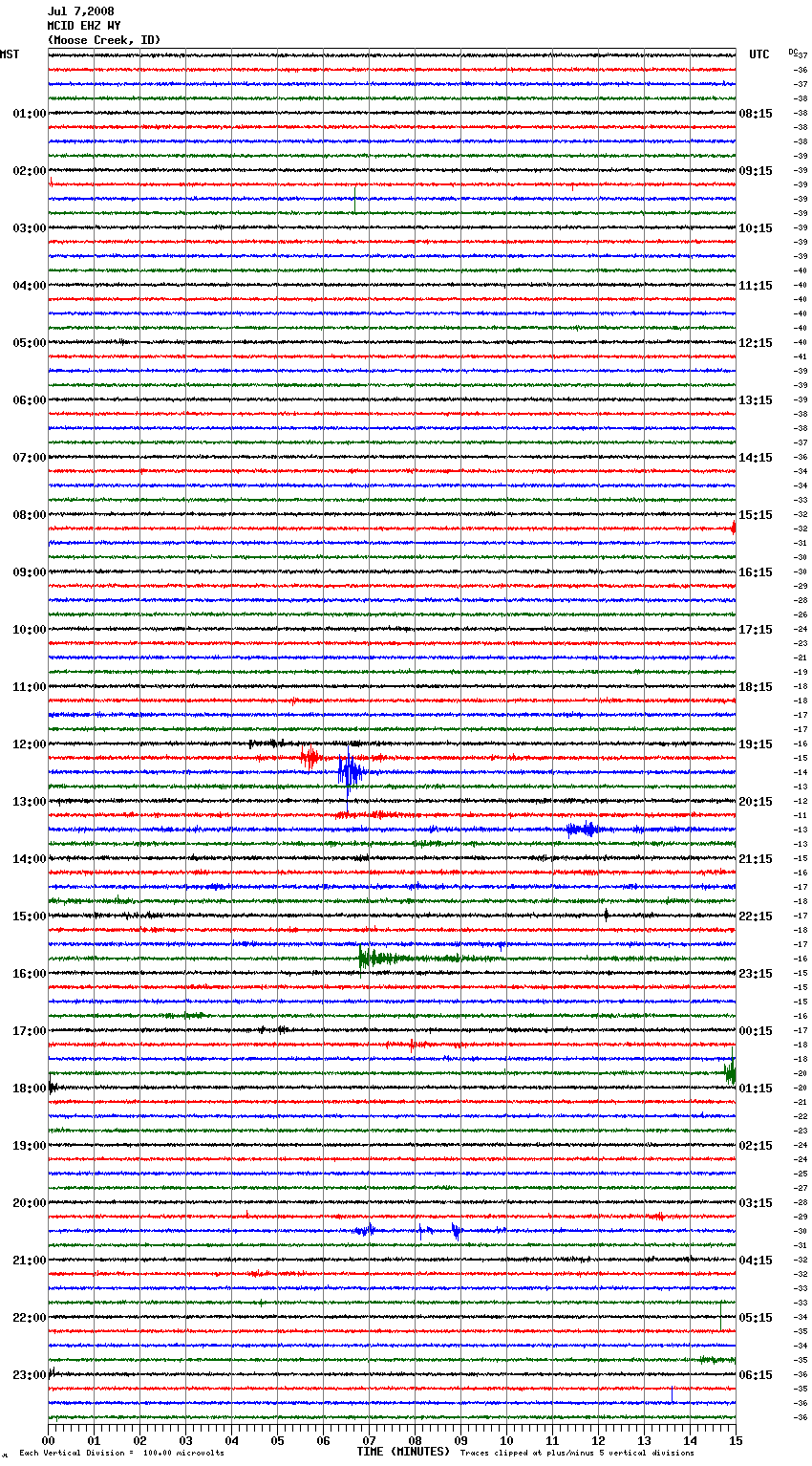Click the blue burst near minute 9 on the 20:30 trace
The width and height of the screenshot is (812, 1466).
click(457, 1231)
